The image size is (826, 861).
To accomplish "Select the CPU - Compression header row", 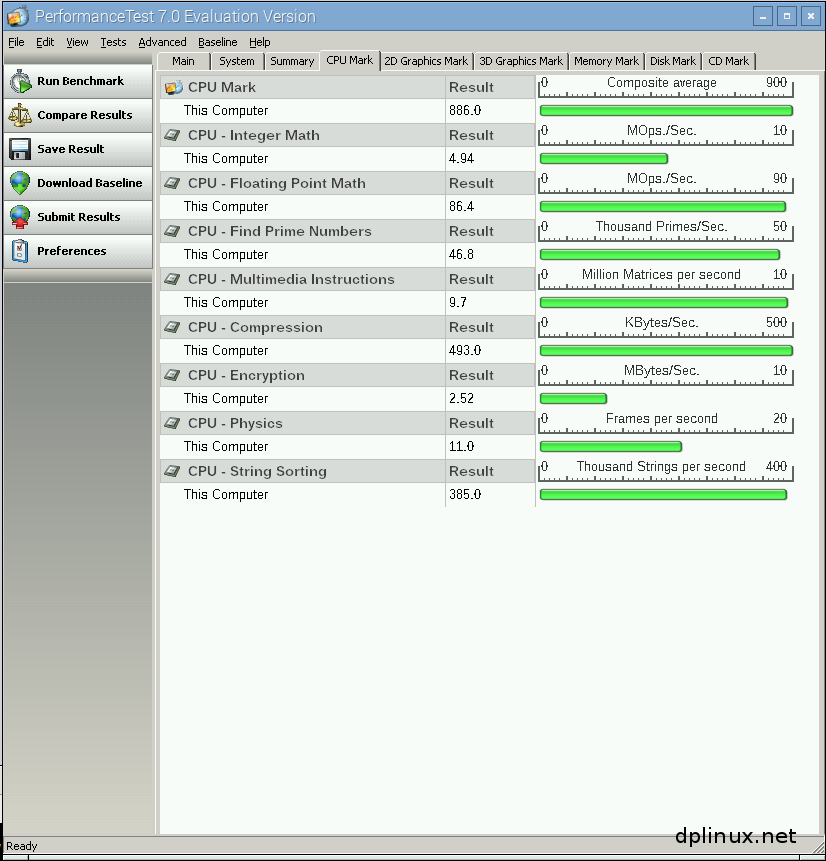I will (347, 327).
